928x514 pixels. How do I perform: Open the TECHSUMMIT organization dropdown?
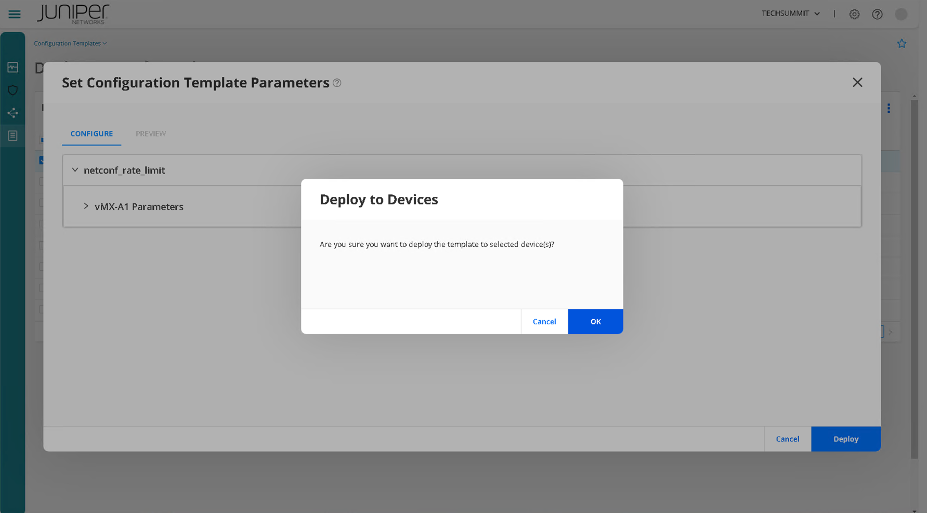[x=791, y=14]
